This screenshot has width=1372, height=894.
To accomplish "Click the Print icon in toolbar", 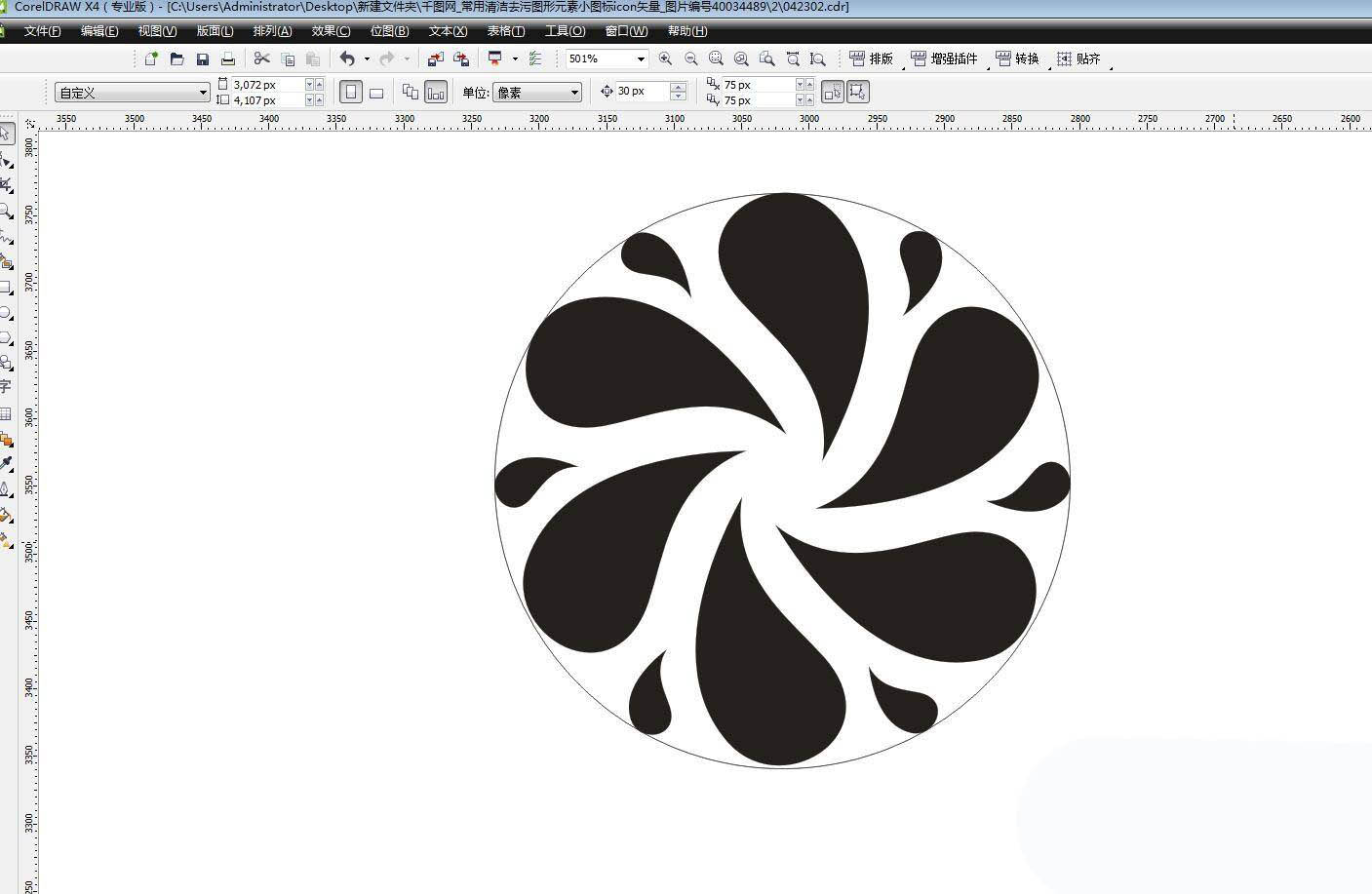I will coord(228,59).
